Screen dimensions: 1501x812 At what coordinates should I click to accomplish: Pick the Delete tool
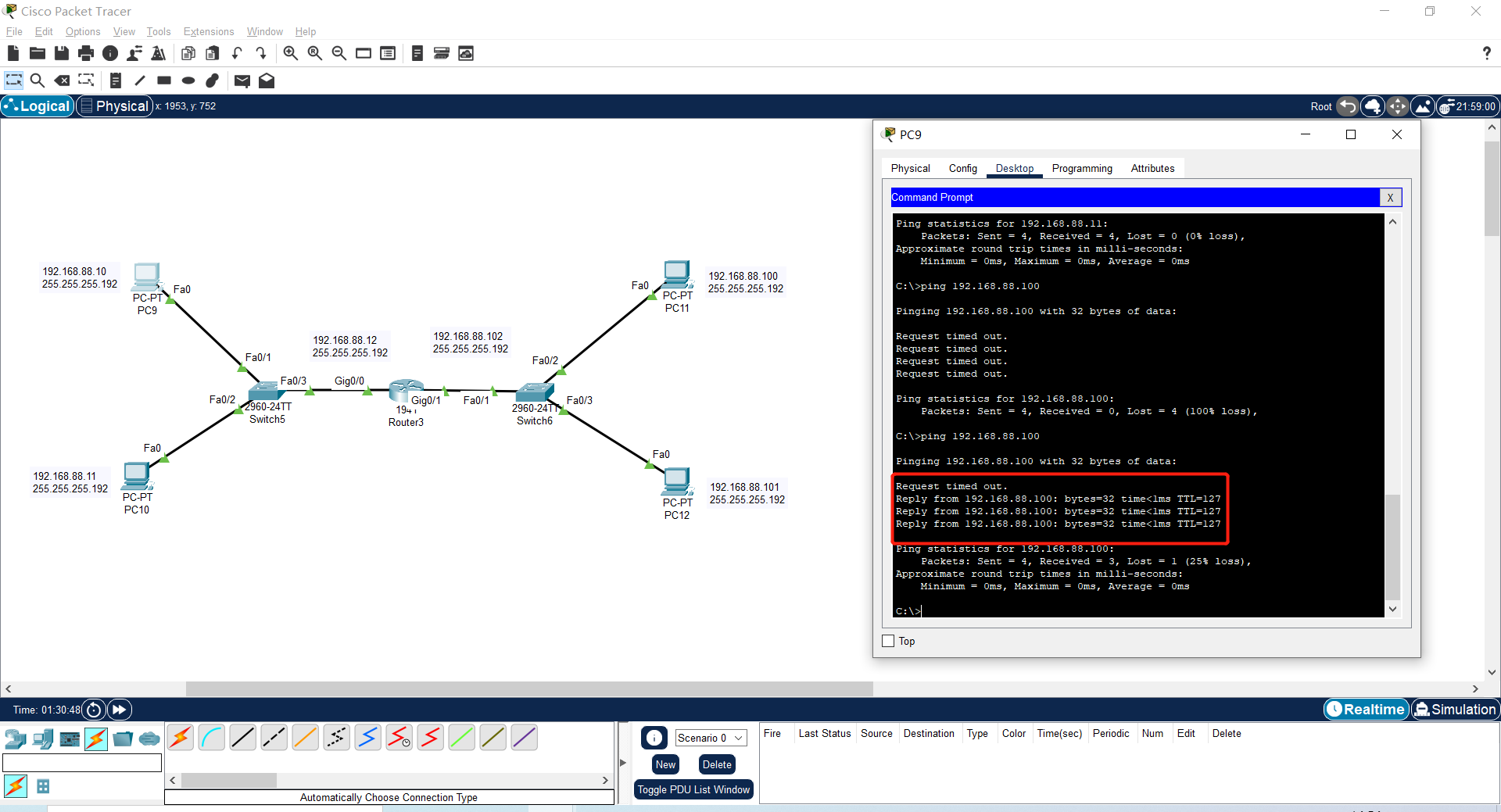pyautogui.click(x=62, y=80)
